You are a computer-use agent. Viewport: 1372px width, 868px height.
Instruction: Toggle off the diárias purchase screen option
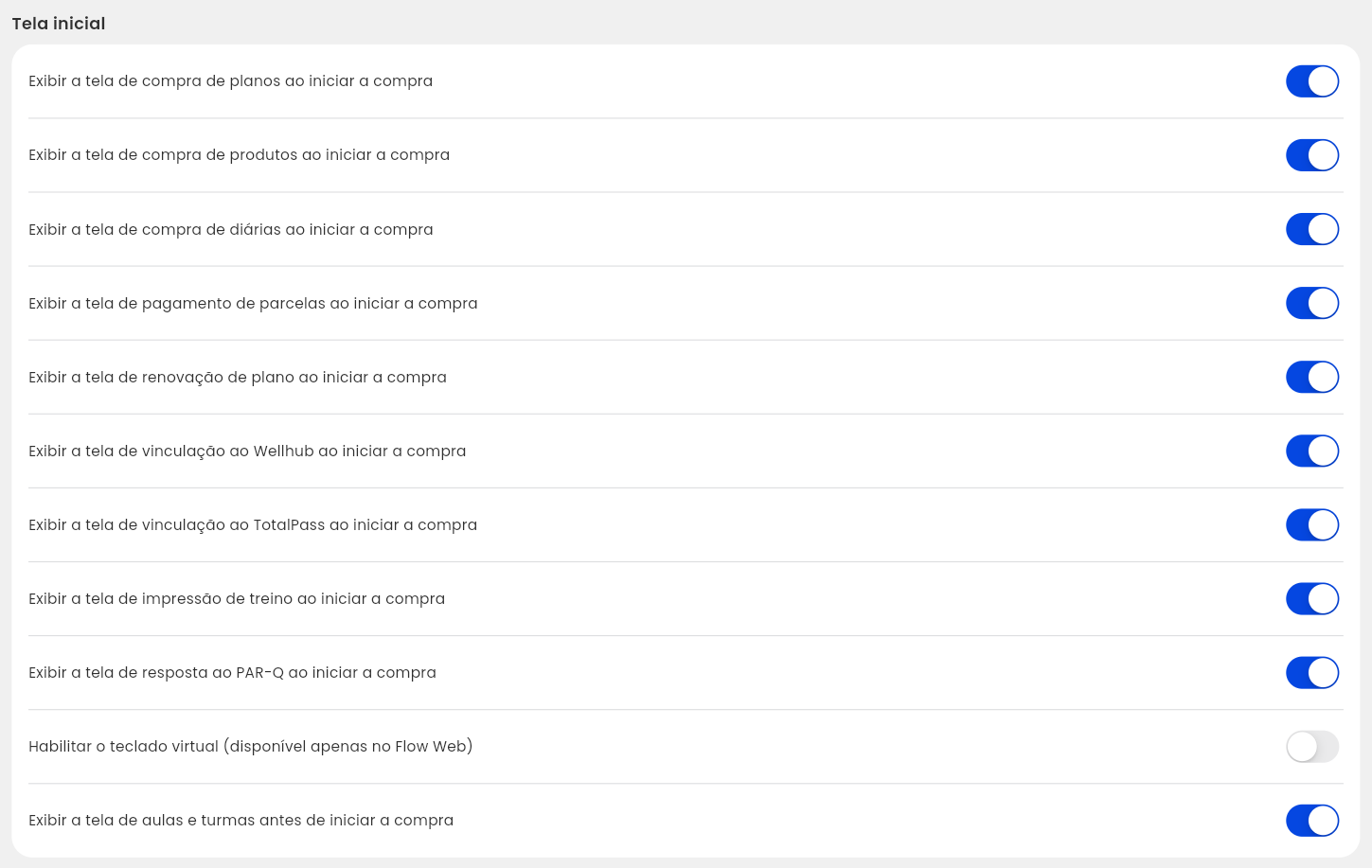coord(1311,229)
